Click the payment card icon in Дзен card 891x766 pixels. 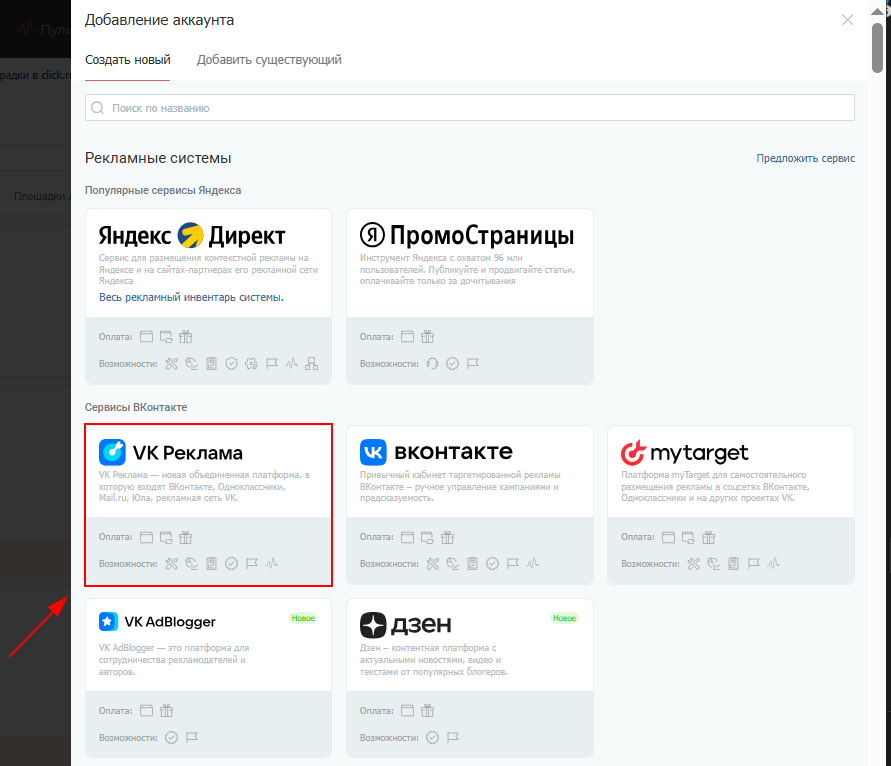coord(407,710)
